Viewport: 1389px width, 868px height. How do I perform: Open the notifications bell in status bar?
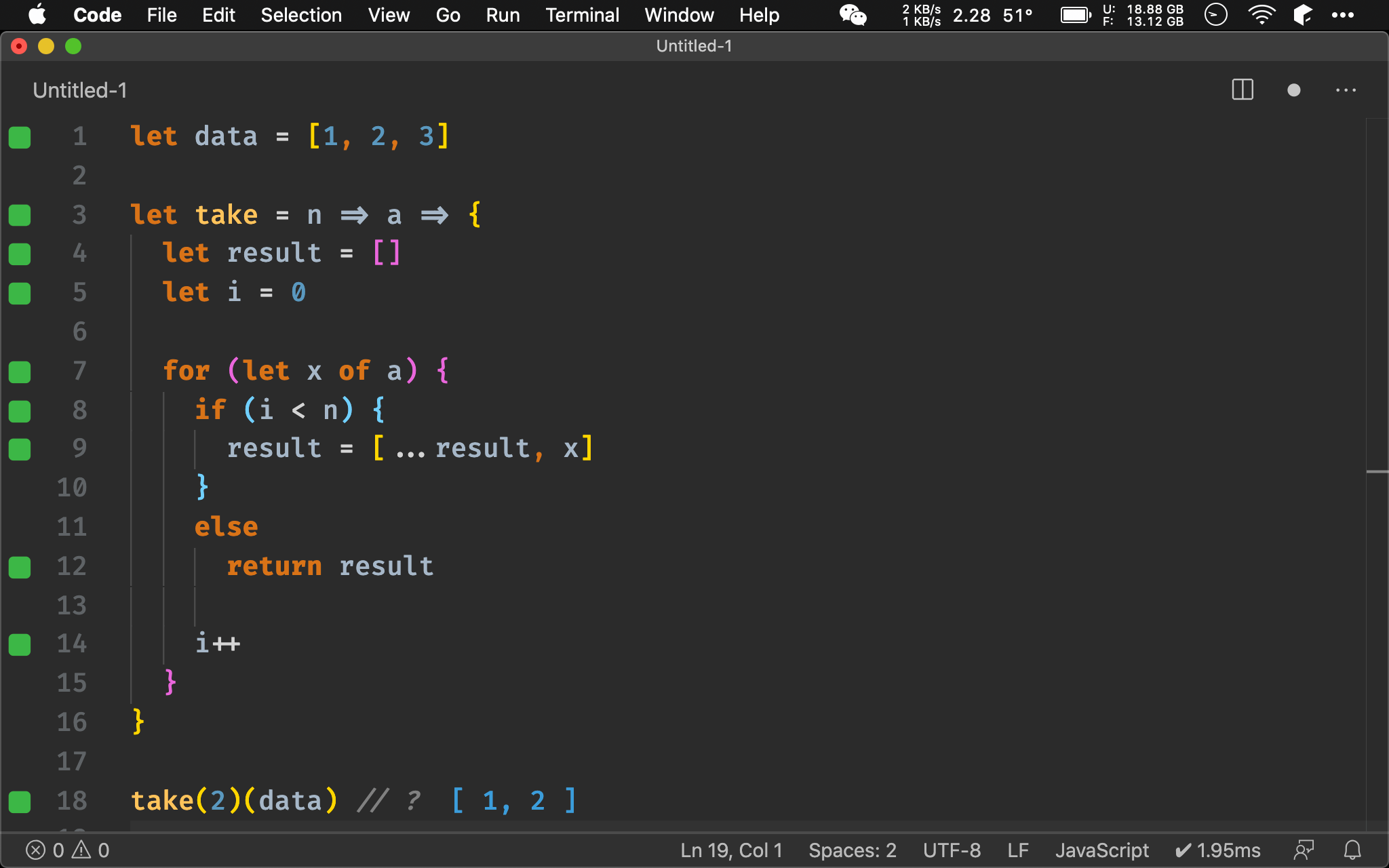click(x=1352, y=850)
